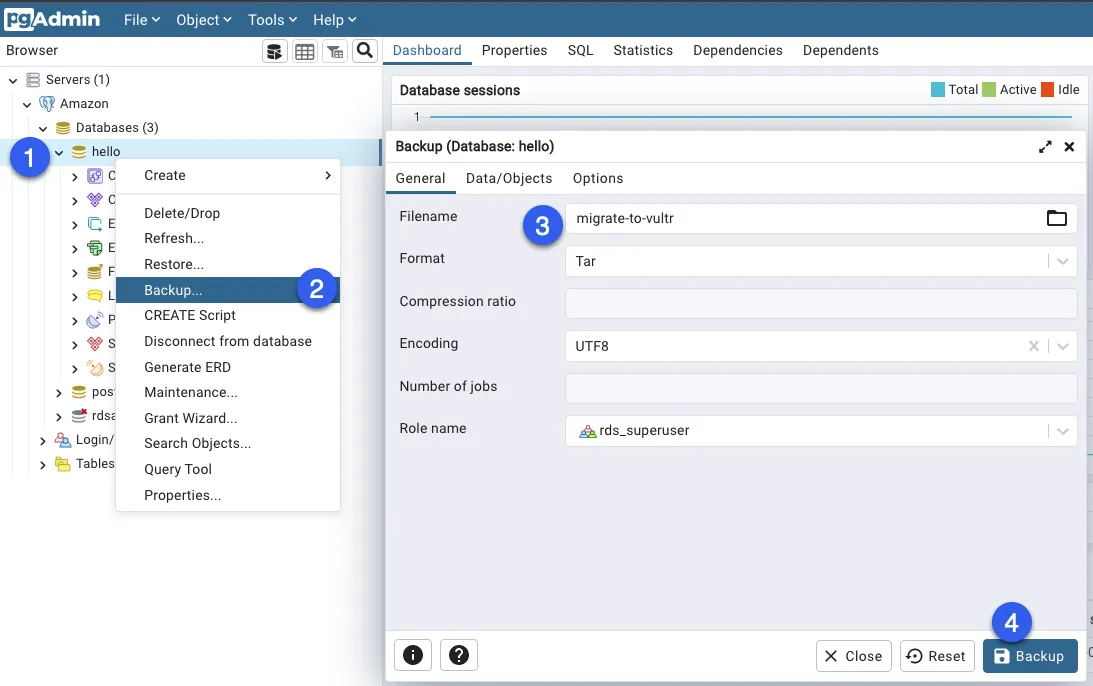This screenshot has width=1093, height=686.
Task: Expand the rdsadmin database node
Action: pyautogui.click(x=59, y=416)
